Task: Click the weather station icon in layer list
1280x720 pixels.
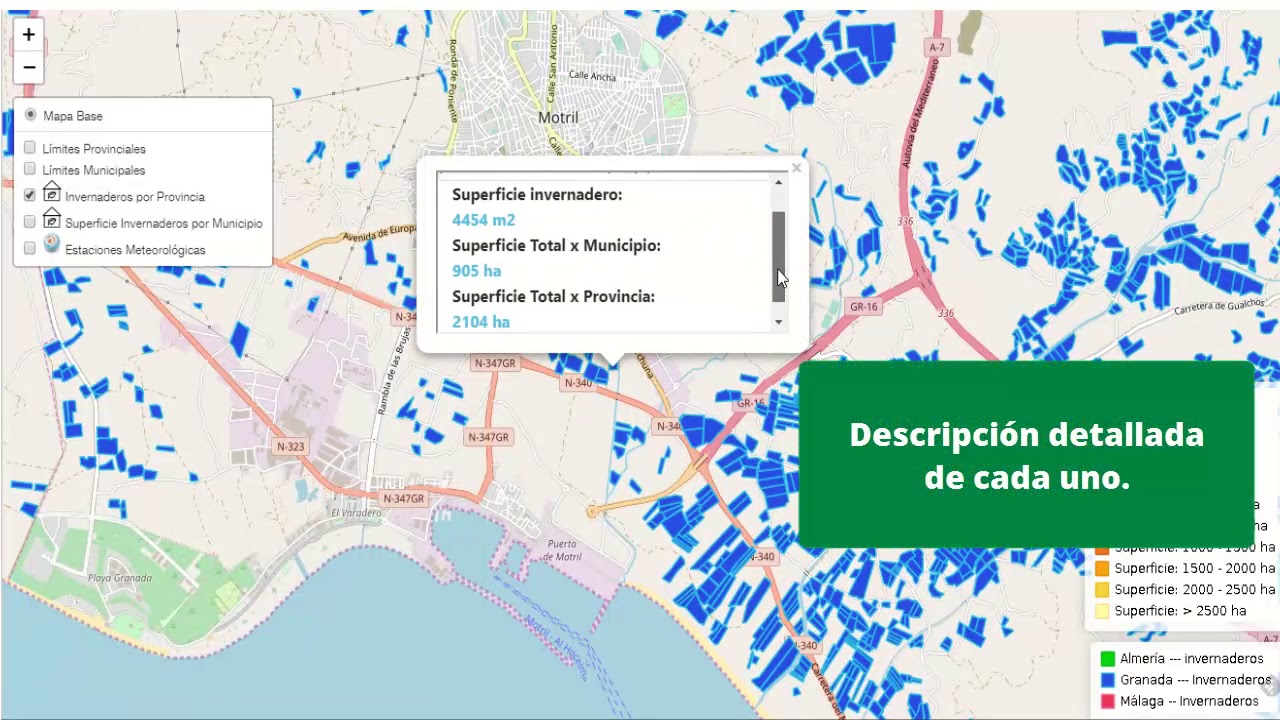Action: (x=52, y=244)
